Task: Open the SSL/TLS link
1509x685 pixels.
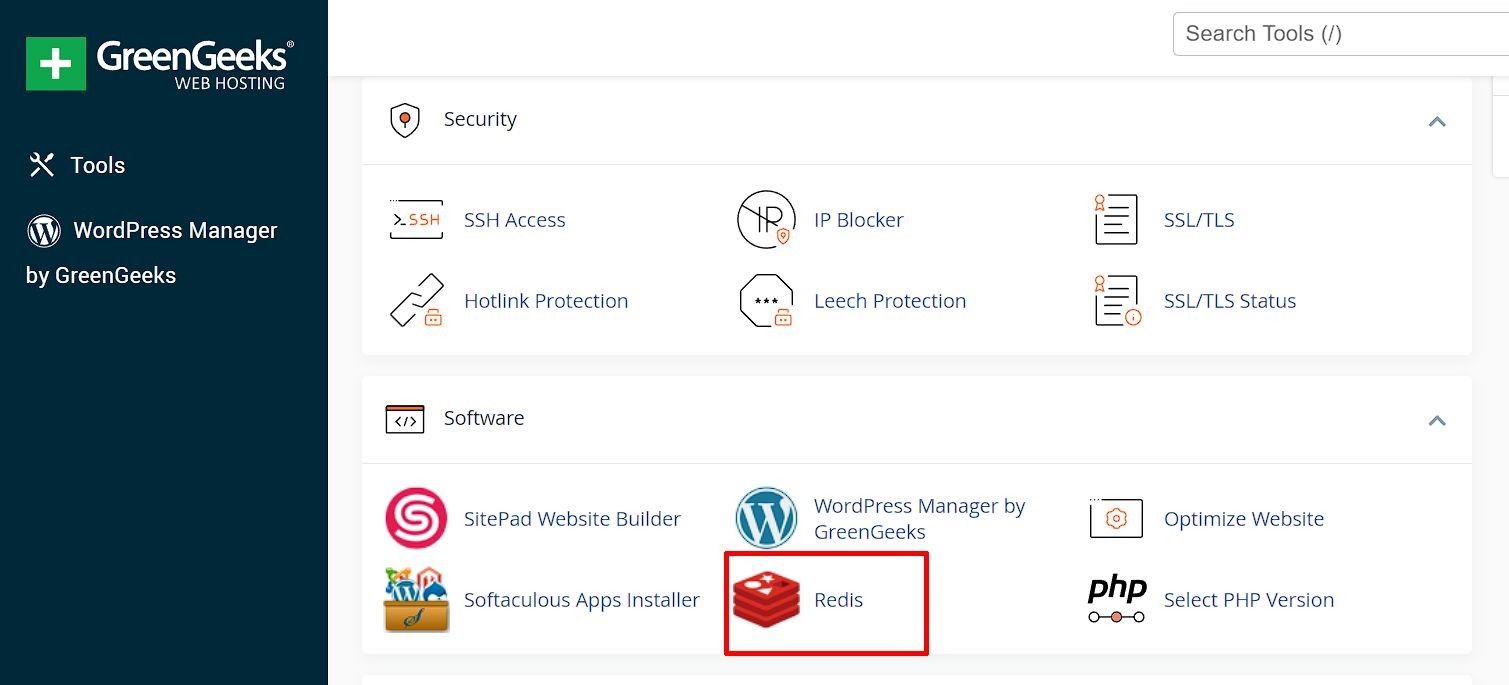Action: coord(1199,220)
